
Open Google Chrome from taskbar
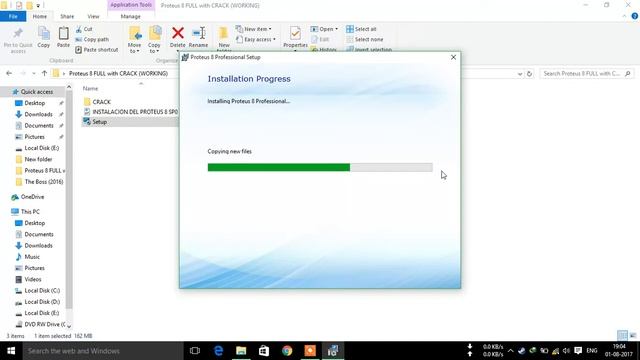(287, 351)
